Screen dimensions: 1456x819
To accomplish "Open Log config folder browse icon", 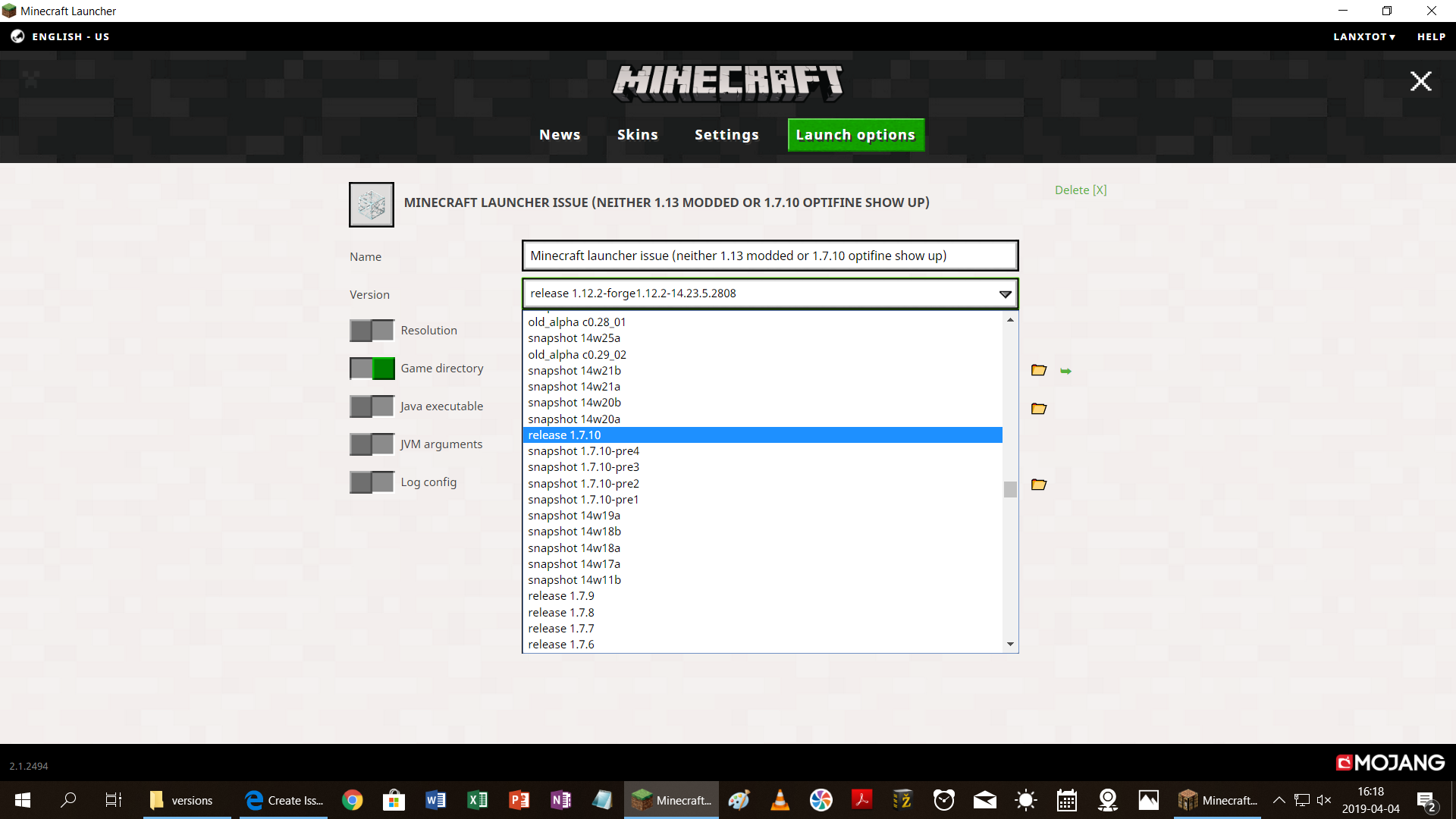I will [x=1039, y=485].
